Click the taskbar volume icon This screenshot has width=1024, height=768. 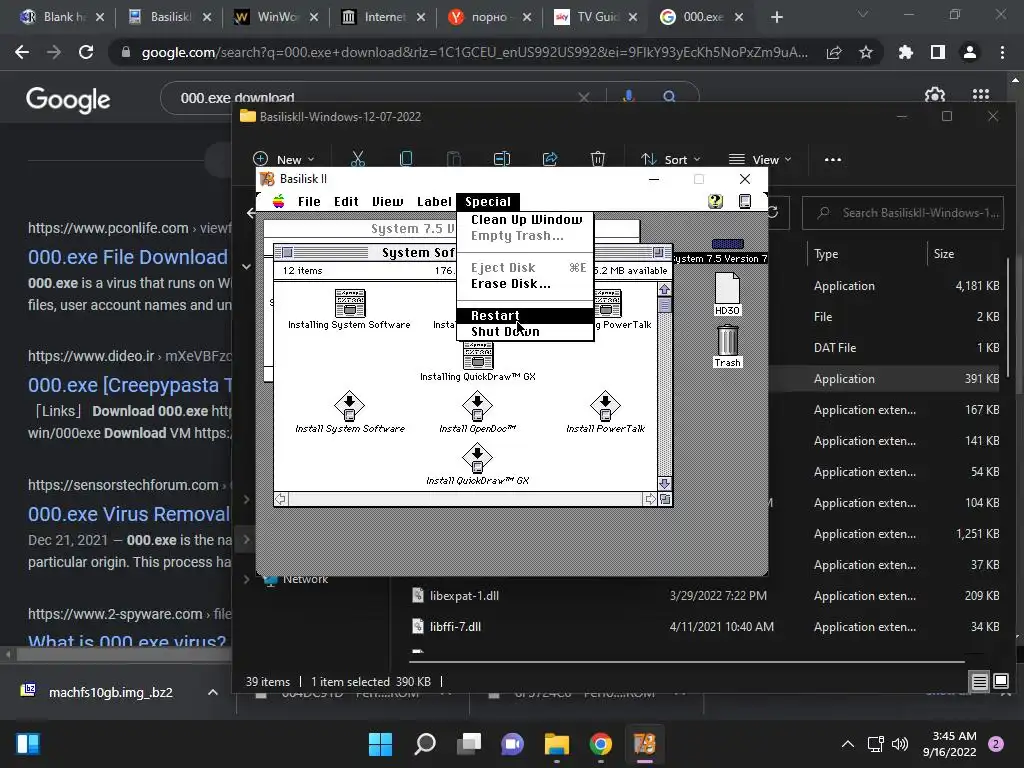[x=900, y=744]
